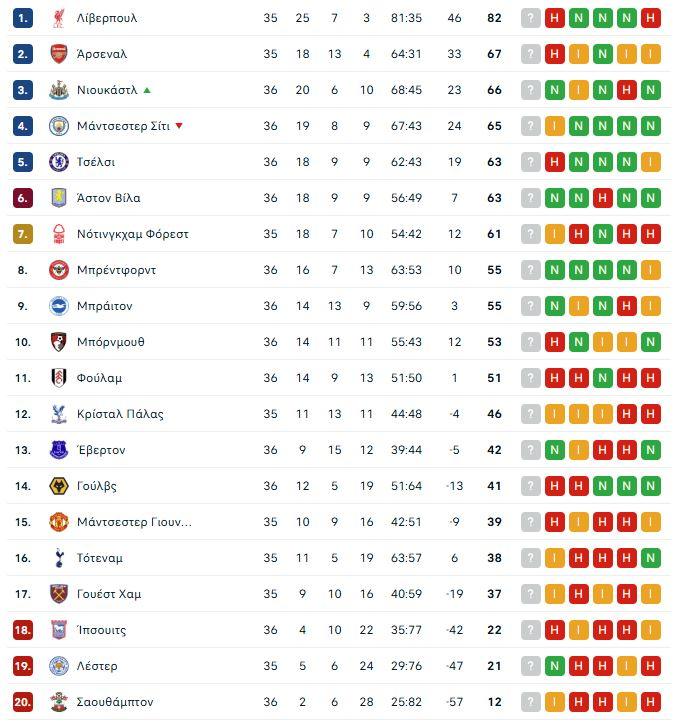
Task: Click the Chelsea club crest icon
Action: tap(59, 162)
